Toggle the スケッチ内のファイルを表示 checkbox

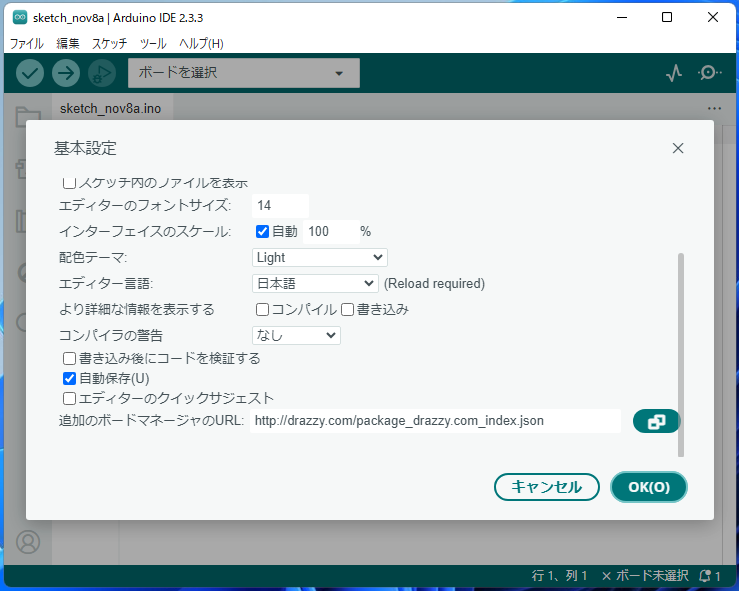coord(69,182)
